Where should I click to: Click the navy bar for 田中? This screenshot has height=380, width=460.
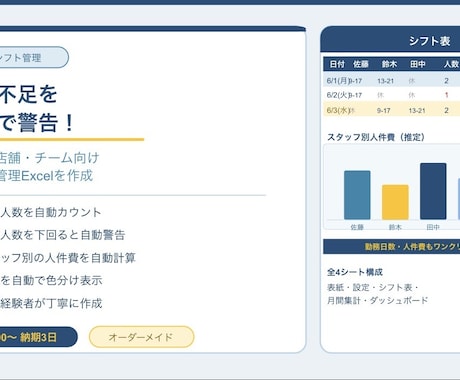(433, 191)
